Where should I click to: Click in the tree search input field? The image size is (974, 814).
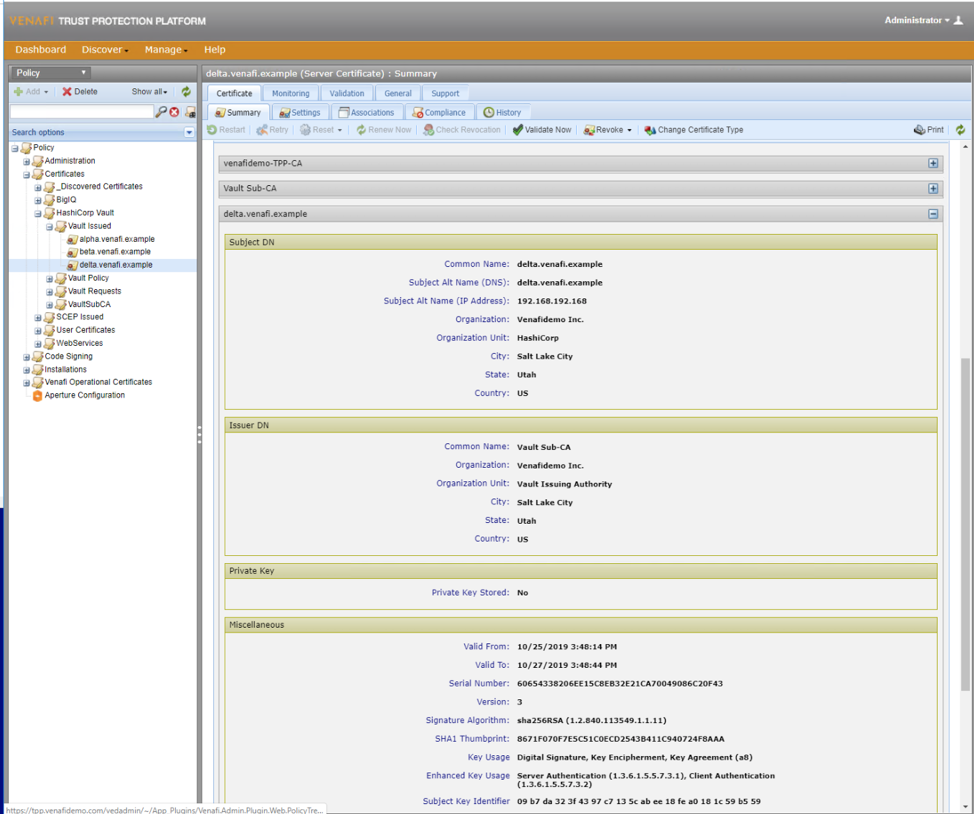tap(82, 112)
